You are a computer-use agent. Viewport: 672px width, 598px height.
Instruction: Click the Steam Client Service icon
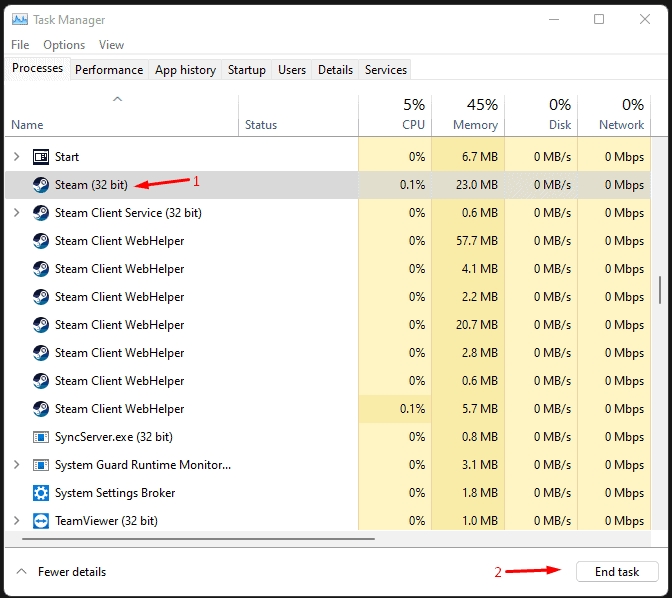point(41,213)
